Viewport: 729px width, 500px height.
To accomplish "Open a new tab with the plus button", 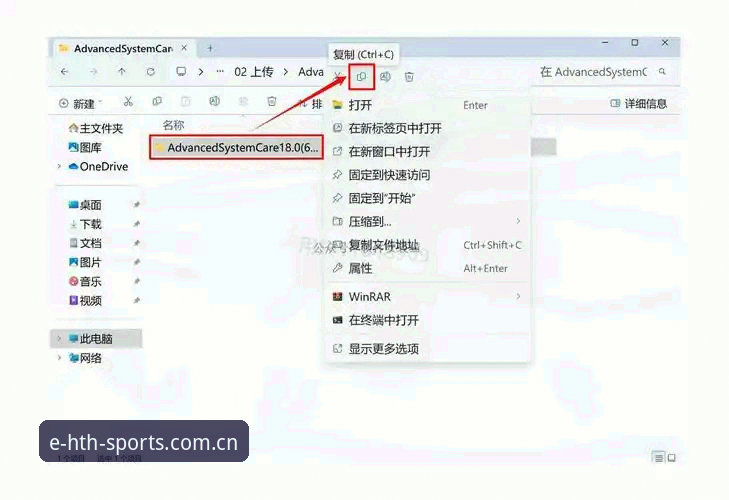I will click(210, 48).
